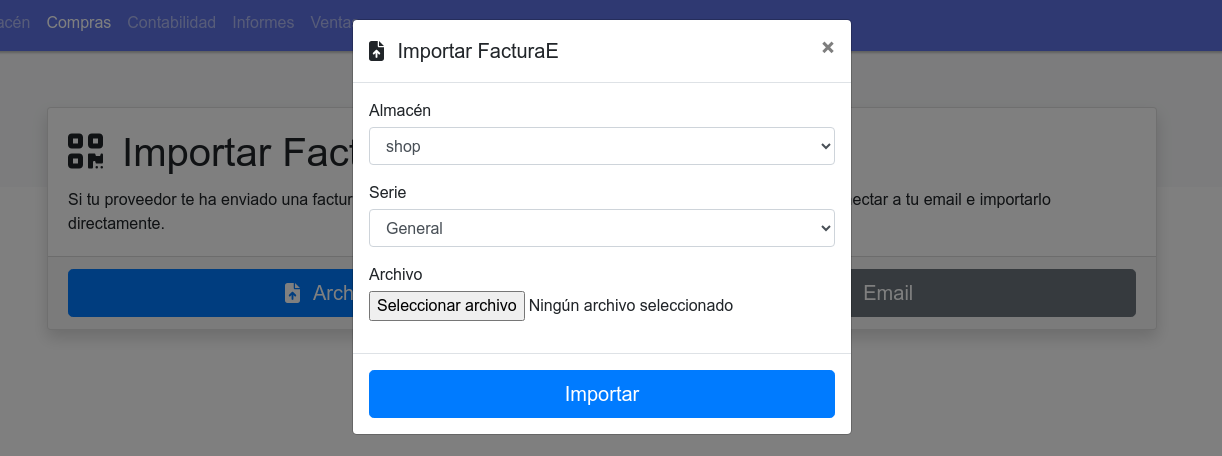
Task: Click the QR code icon beside page heading
Action: [86, 151]
